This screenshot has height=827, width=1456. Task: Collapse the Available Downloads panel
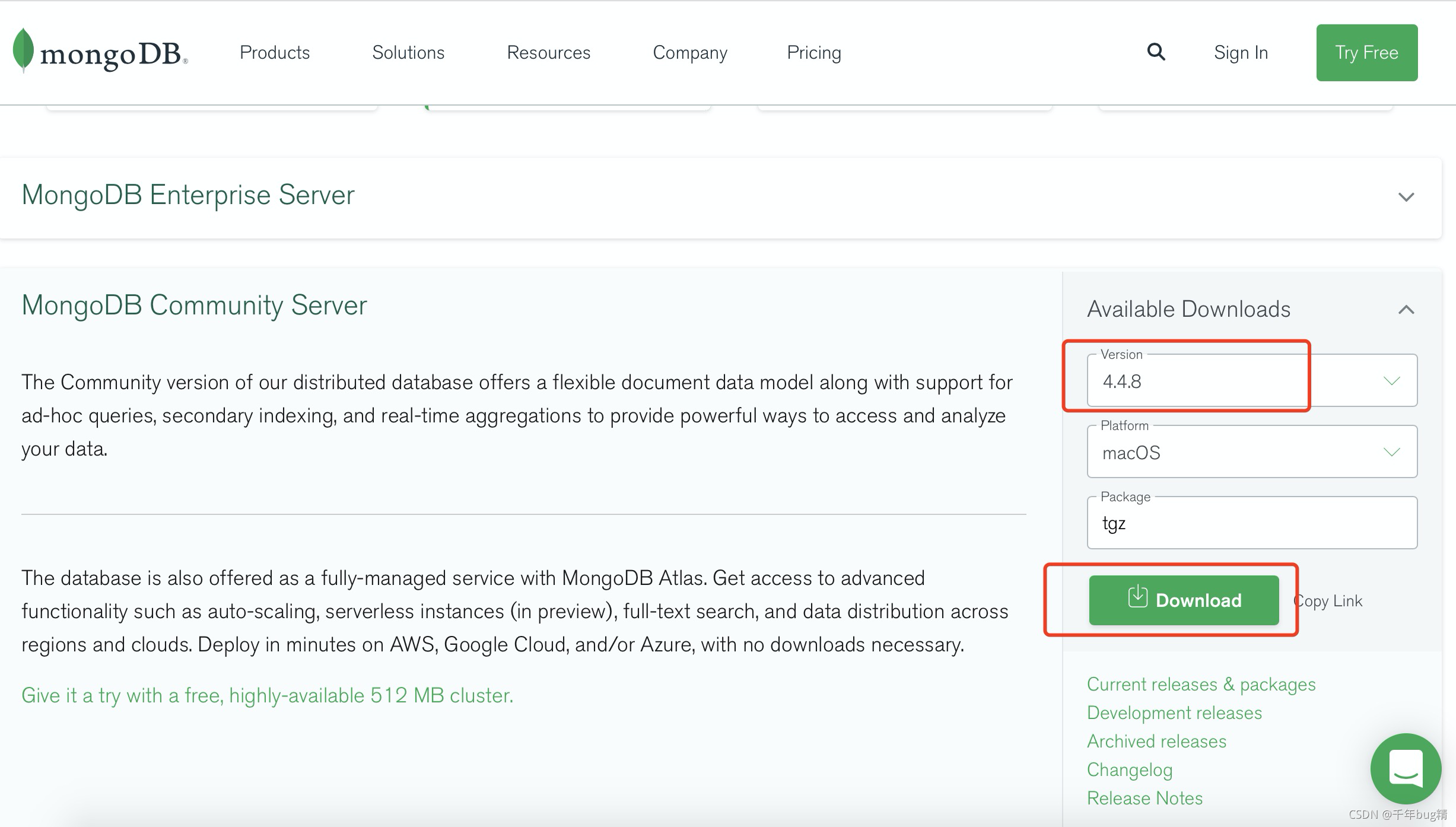pos(1406,310)
